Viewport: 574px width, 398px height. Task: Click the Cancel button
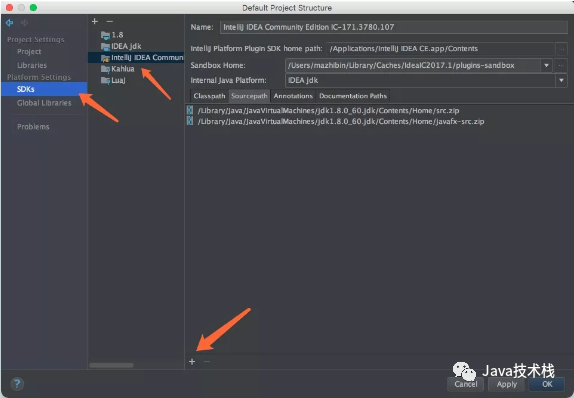click(x=466, y=384)
